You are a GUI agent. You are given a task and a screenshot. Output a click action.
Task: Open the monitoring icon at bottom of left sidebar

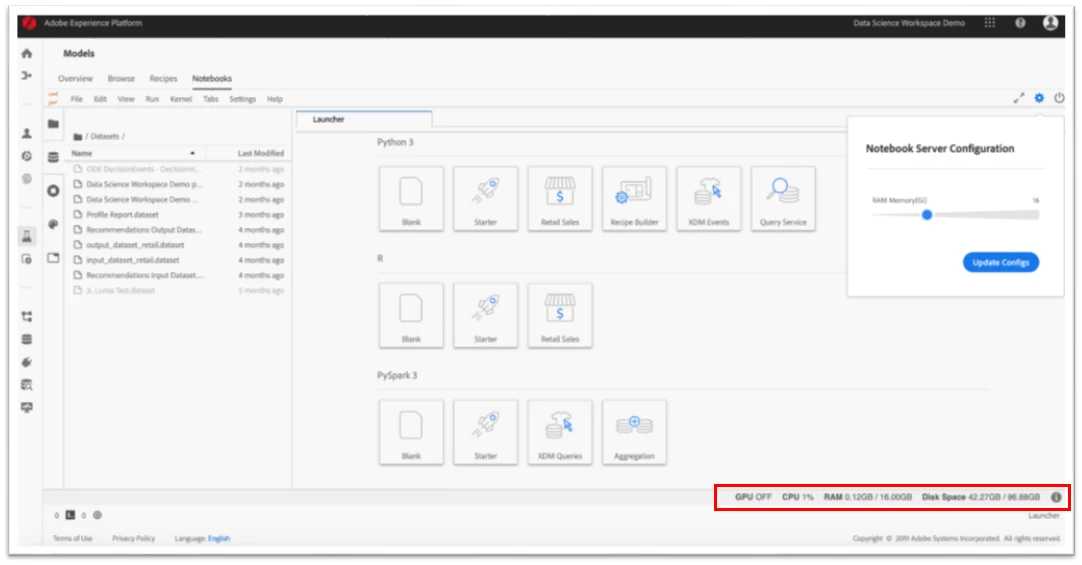click(27, 407)
